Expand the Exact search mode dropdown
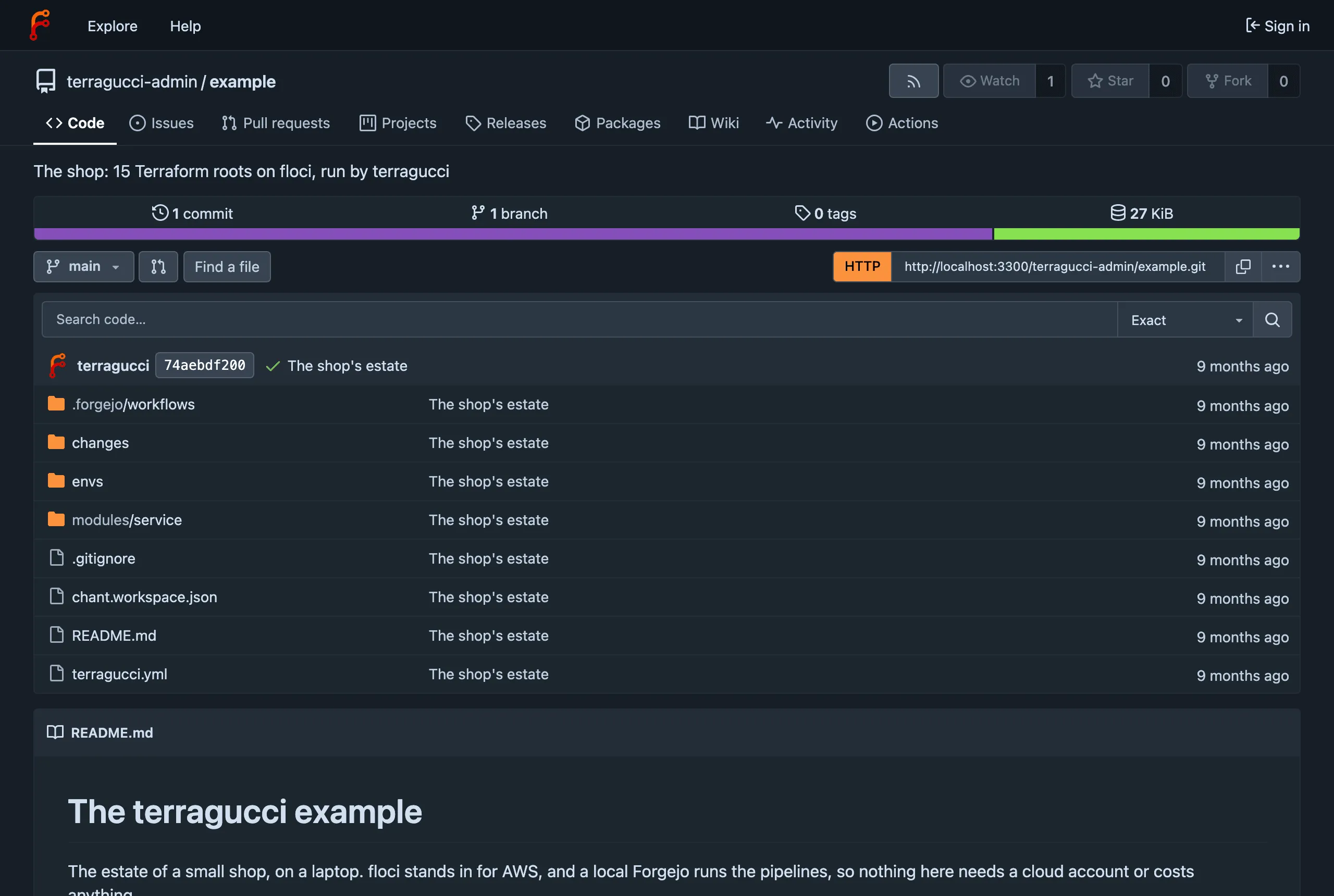1334x896 pixels. 1185,319
